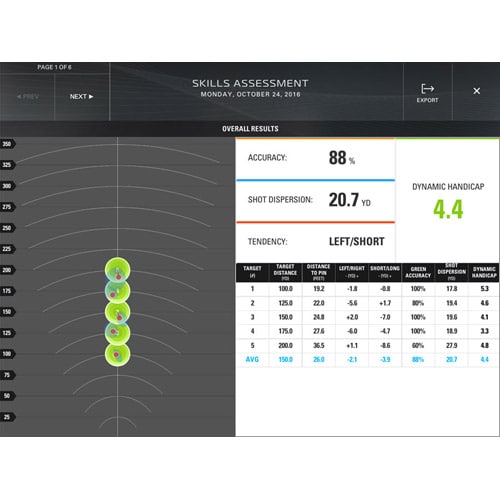Select target 5 row showing 200.0

[367, 346]
